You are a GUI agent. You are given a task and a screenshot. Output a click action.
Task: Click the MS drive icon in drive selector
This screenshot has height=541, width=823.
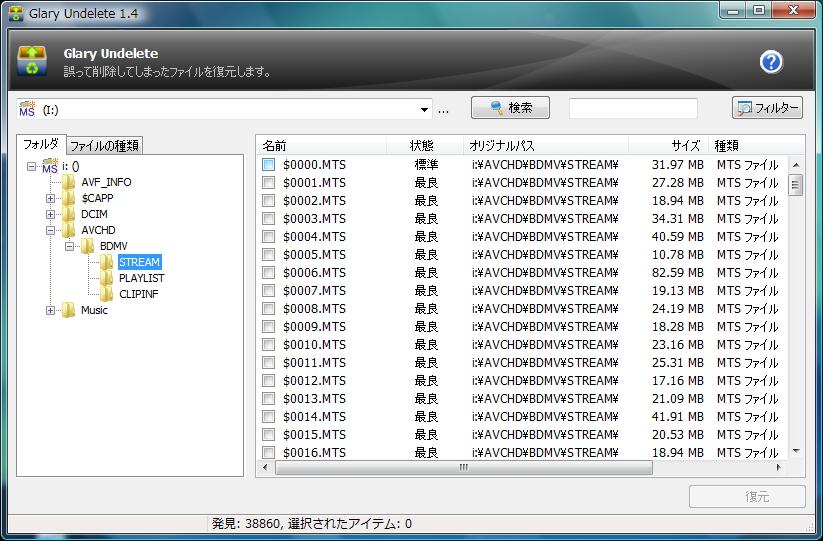(x=27, y=109)
